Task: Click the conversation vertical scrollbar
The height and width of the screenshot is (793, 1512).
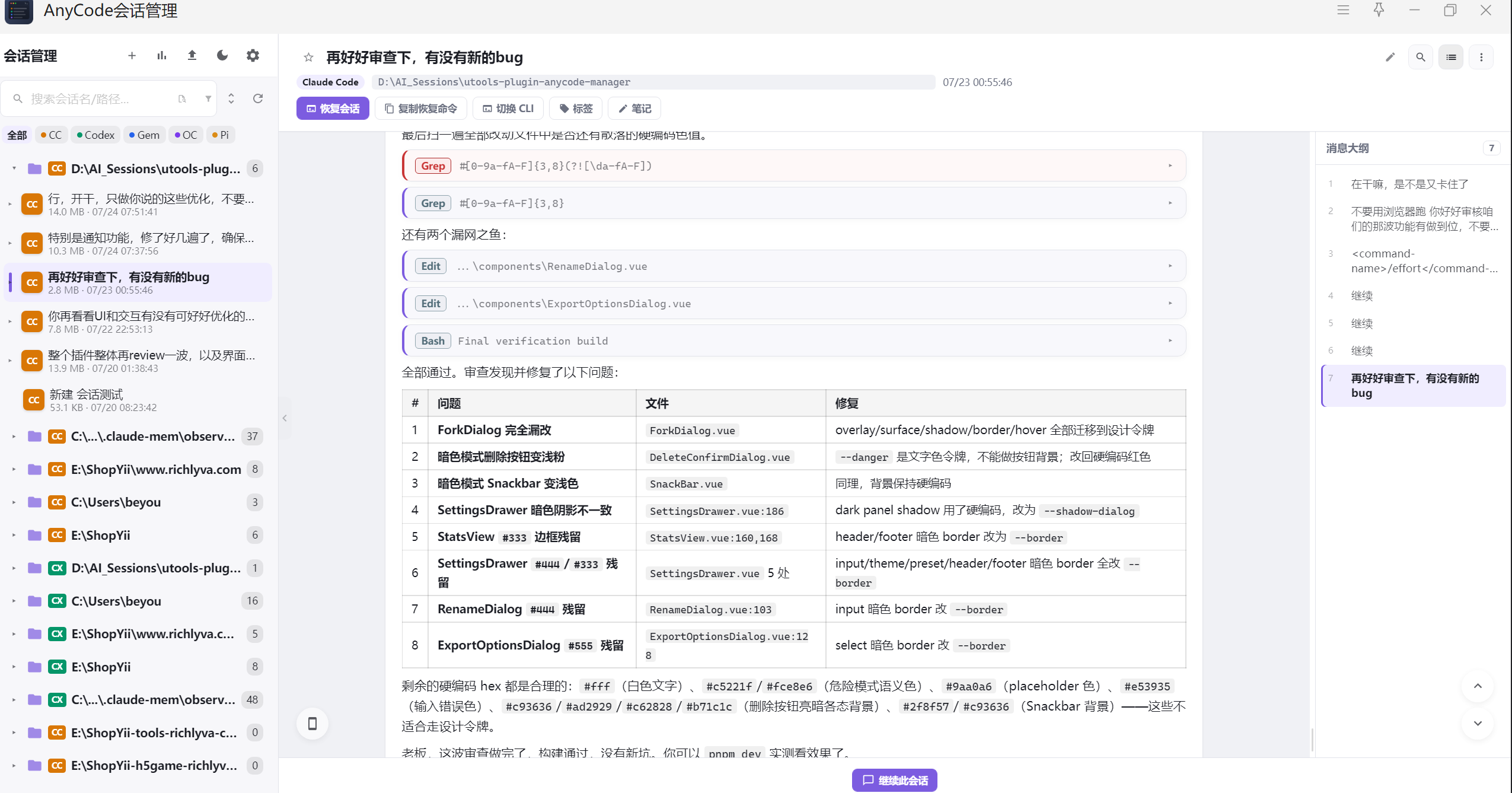Action: [1312, 740]
